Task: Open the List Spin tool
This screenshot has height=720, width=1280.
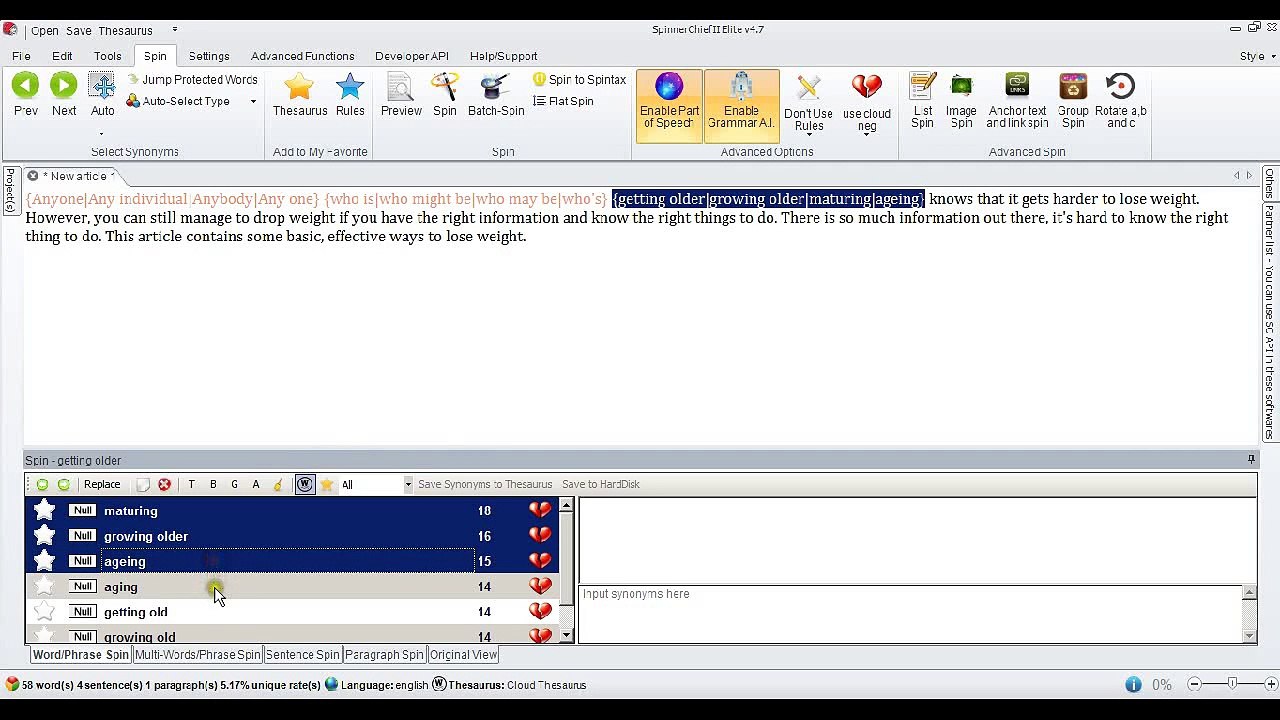Action: point(922,101)
